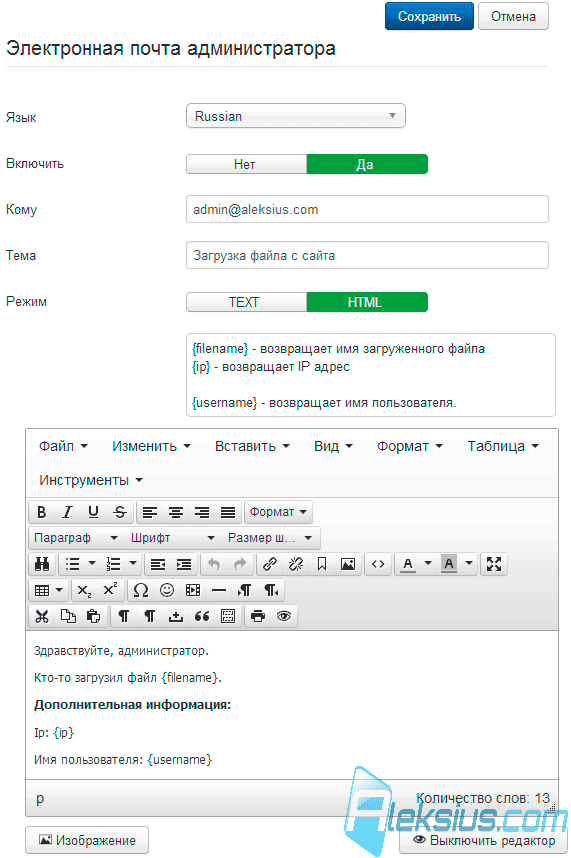Underline the selected text
The image size is (571, 858).
pos(94,512)
